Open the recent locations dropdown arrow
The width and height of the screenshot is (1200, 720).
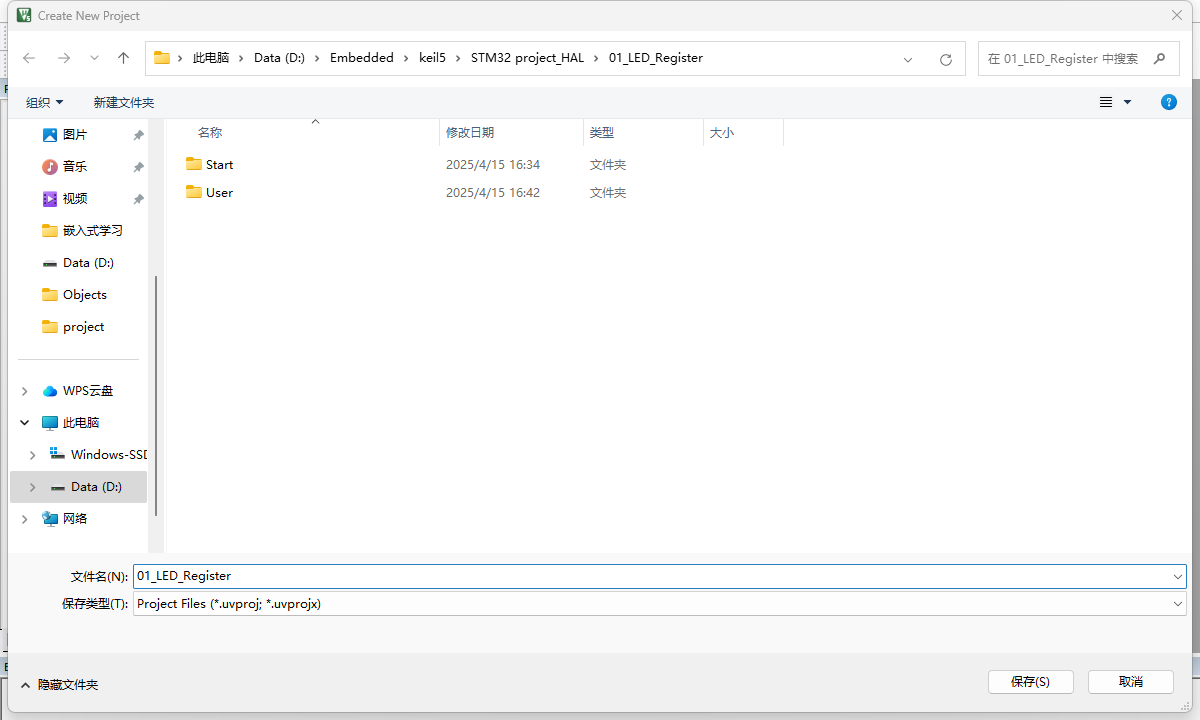coord(94,59)
